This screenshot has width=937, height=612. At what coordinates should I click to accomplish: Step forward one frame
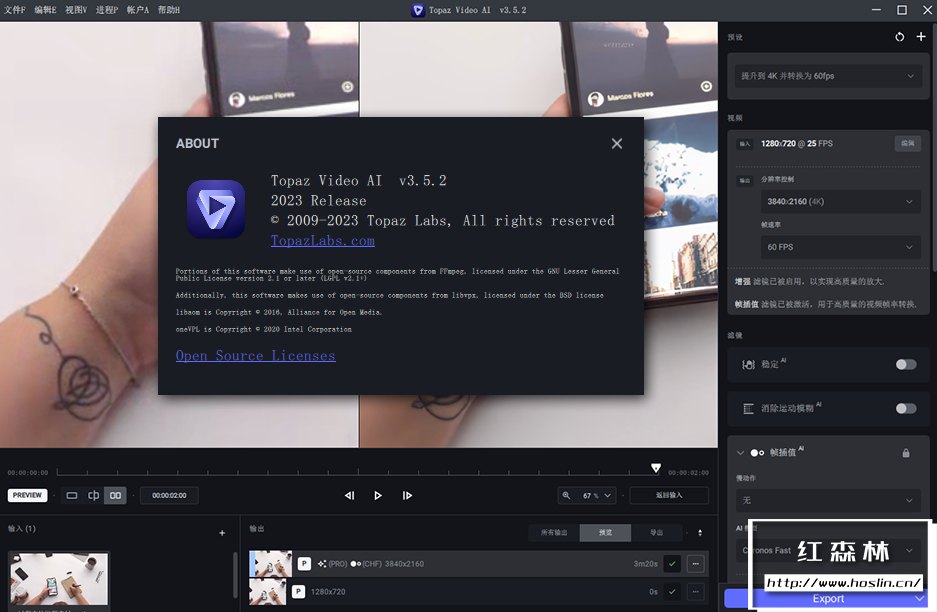coord(407,495)
